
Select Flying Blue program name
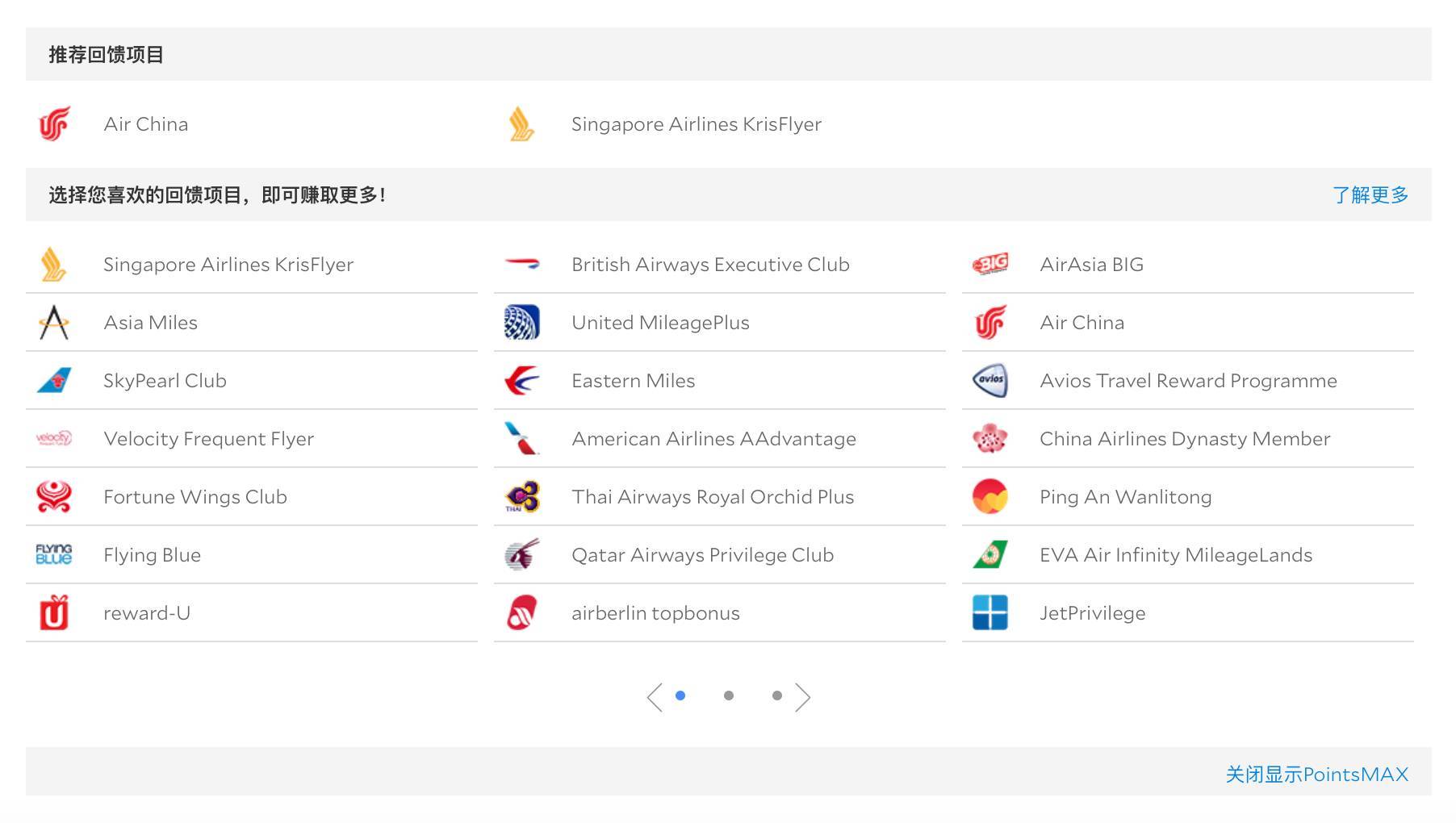(153, 555)
